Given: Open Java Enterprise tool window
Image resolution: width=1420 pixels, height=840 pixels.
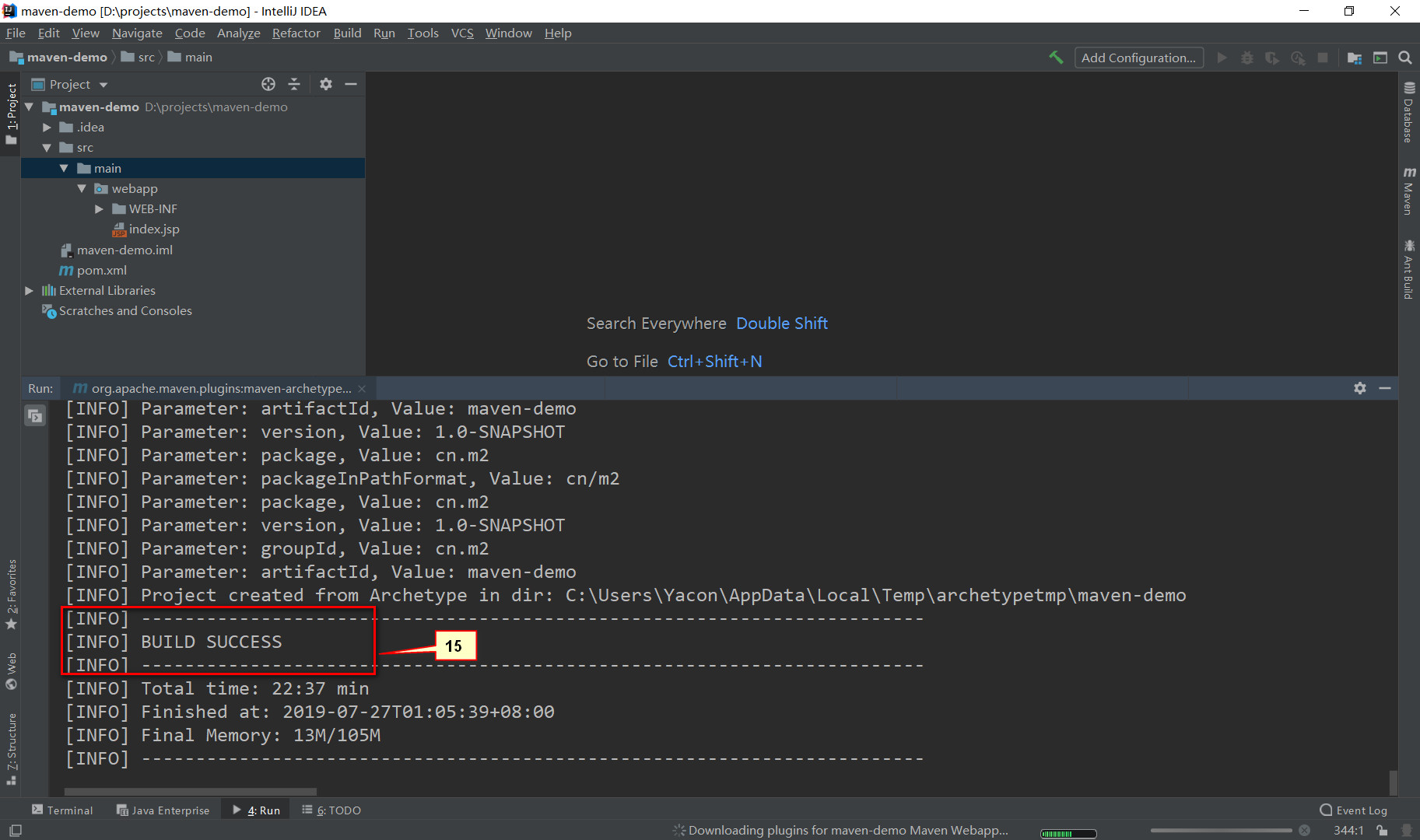Looking at the screenshot, I should (x=163, y=810).
